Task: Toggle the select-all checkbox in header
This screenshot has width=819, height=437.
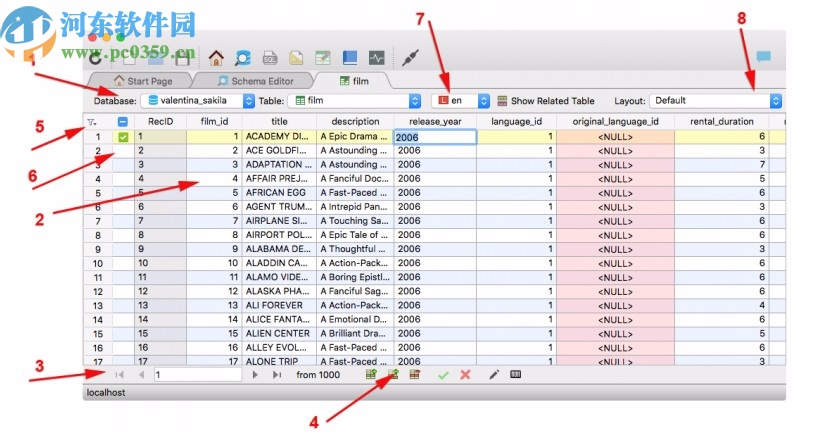Action: [x=123, y=122]
